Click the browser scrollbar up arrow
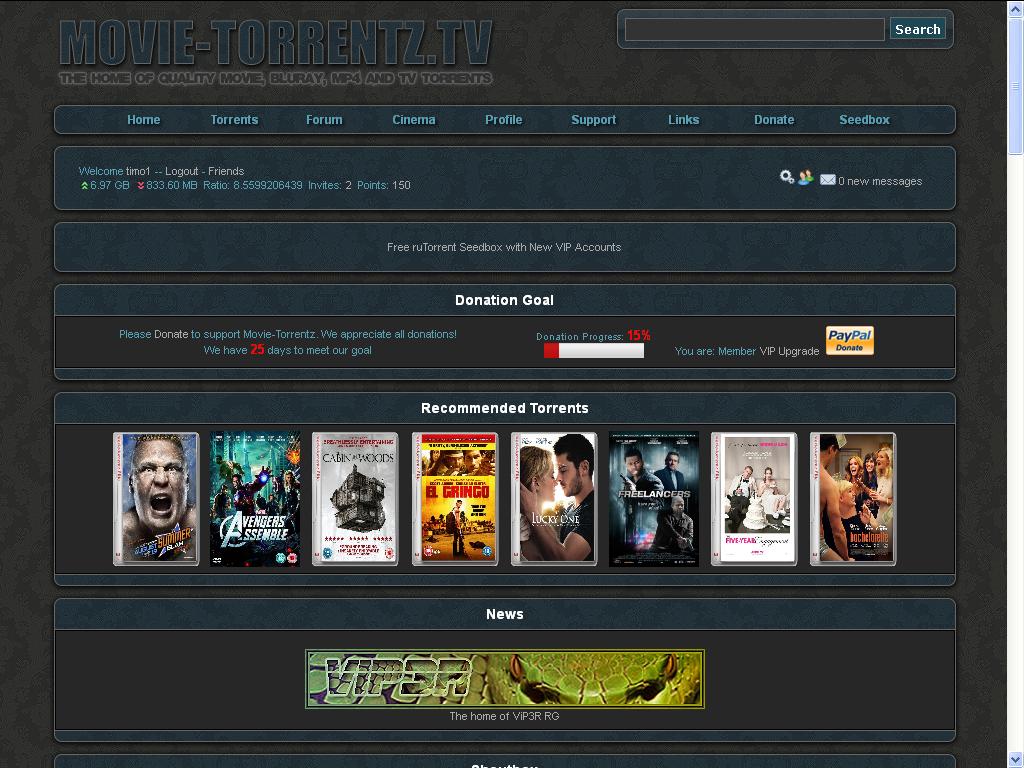This screenshot has height=768, width=1024. click(x=1016, y=7)
